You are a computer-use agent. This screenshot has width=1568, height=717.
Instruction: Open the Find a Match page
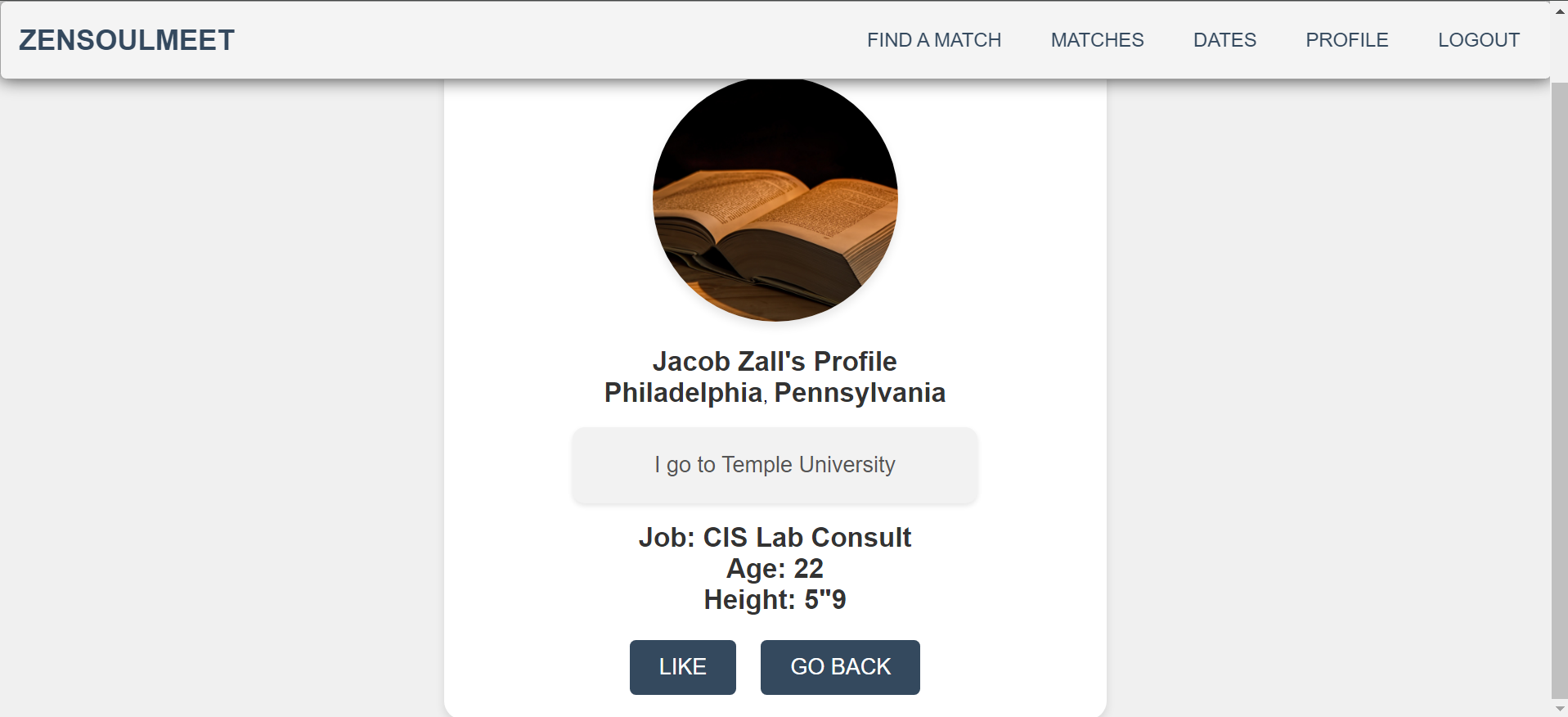934,40
